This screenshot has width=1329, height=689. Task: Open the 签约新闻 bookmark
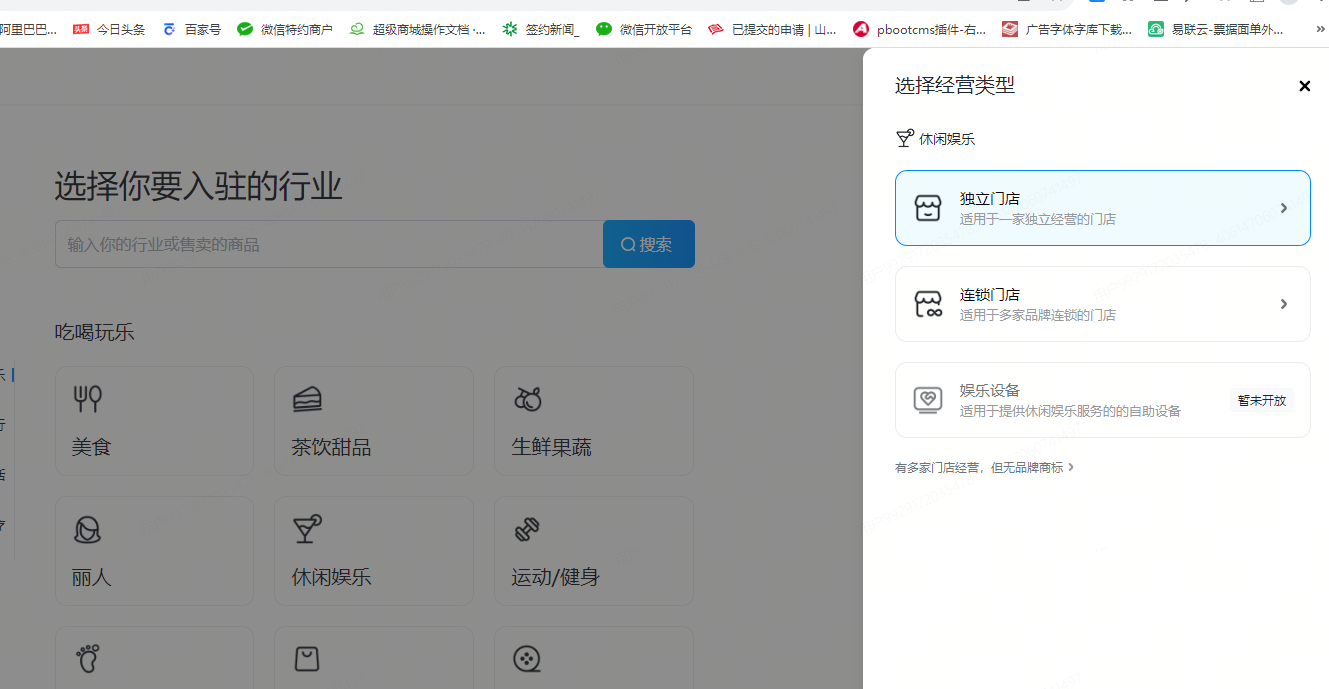click(541, 29)
